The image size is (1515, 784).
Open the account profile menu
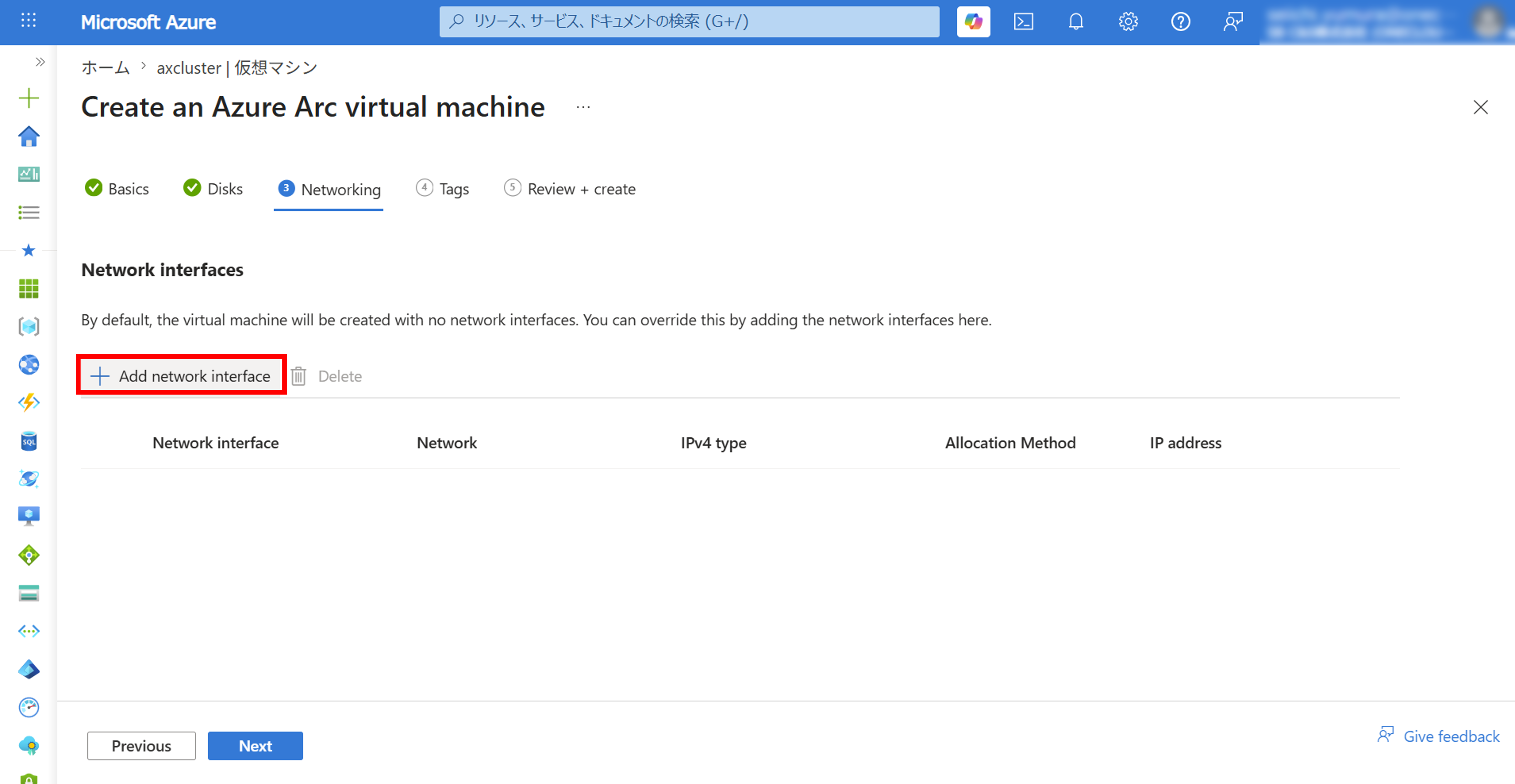pyautogui.click(x=1386, y=22)
